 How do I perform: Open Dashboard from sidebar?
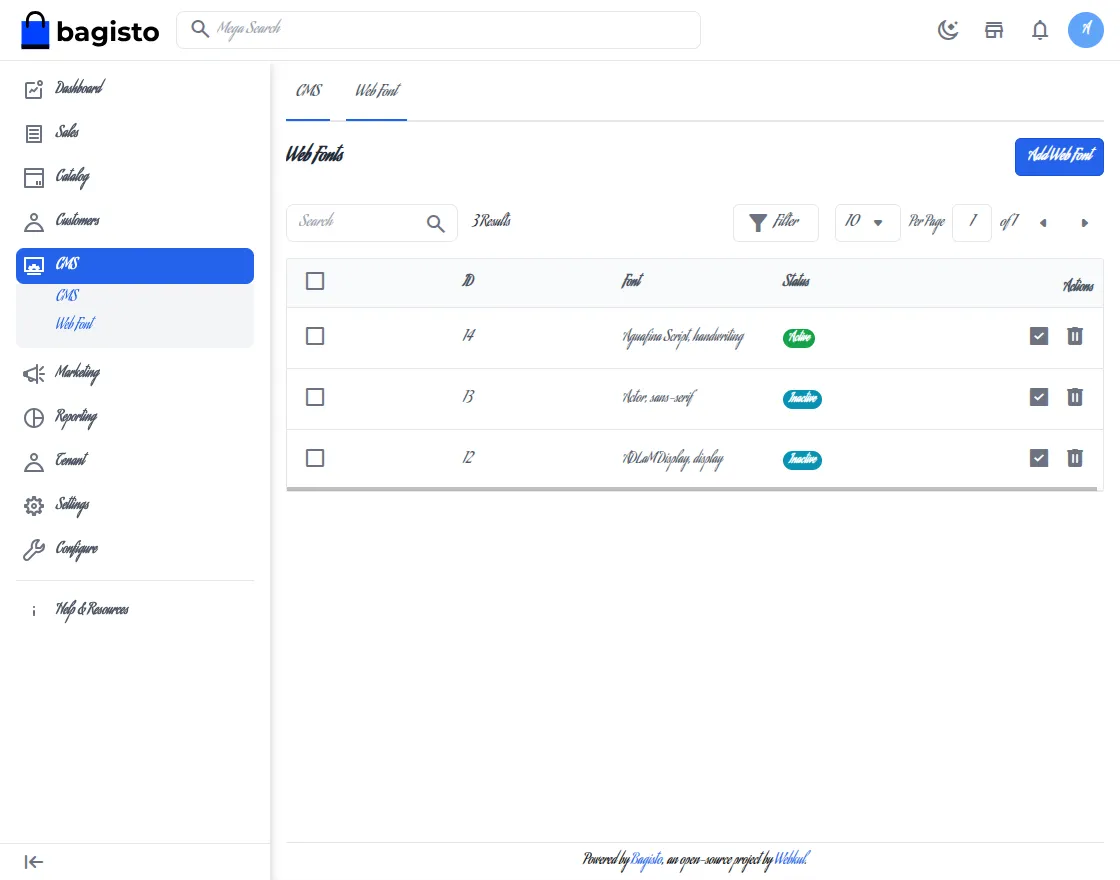click(x=134, y=89)
